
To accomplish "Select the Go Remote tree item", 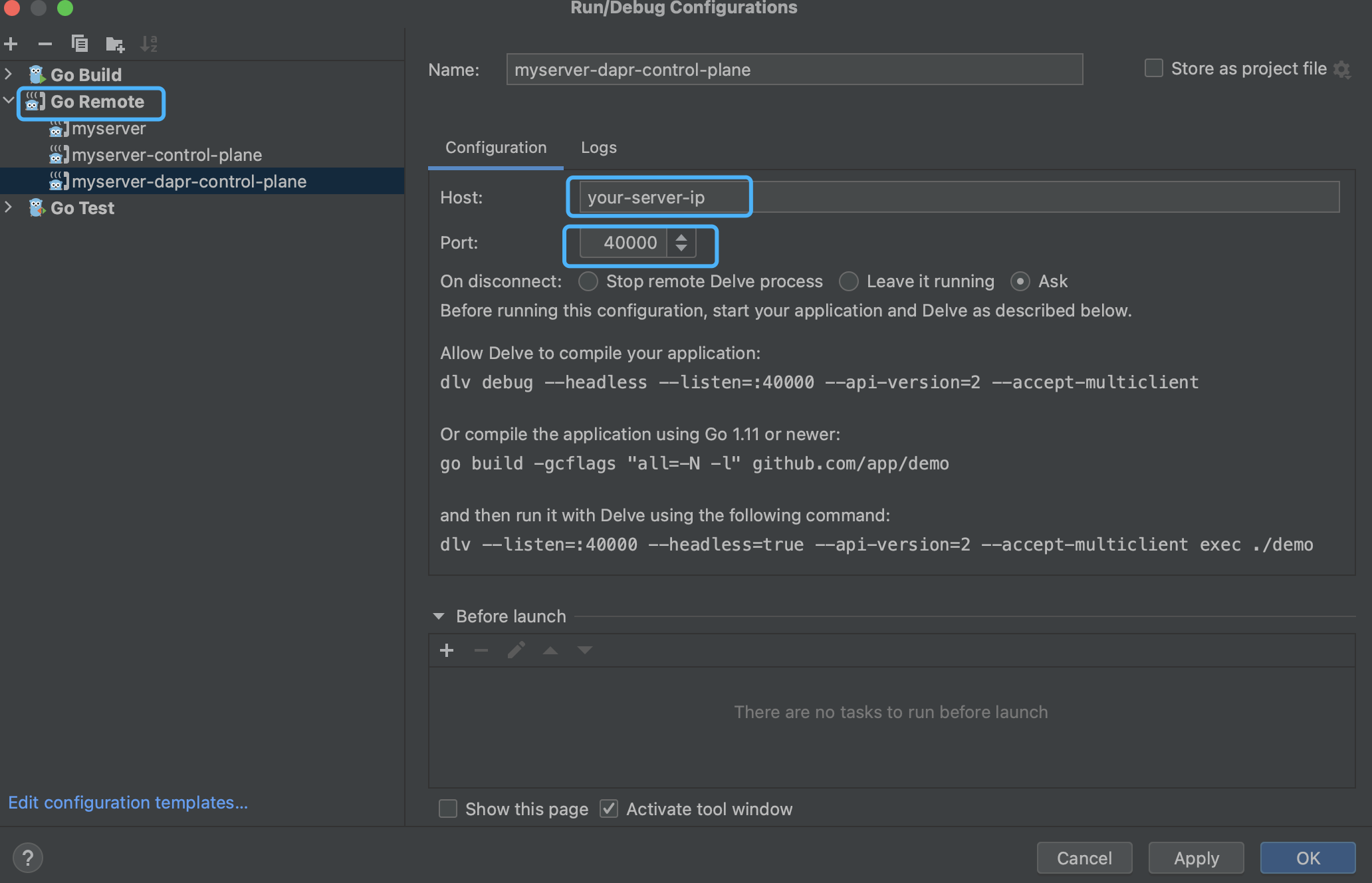I will coord(202,102).
